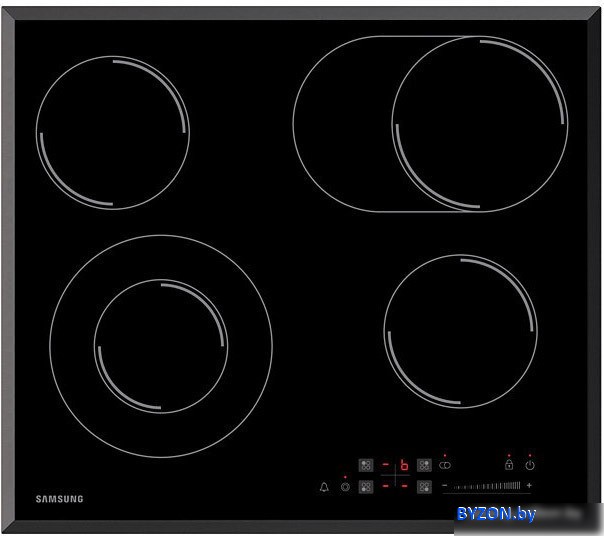Tap the dual-ring zone expansion icon
This screenshot has width=604, height=536.
444,465
